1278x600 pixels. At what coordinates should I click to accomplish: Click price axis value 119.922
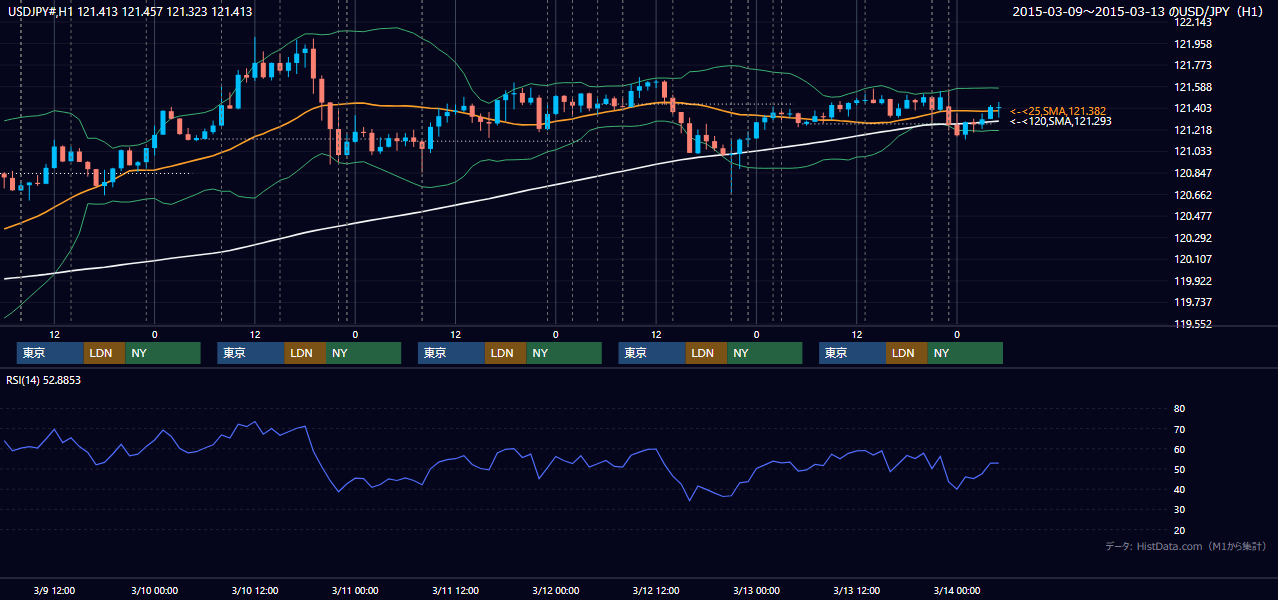pyautogui.click(x=1193, y=281)
